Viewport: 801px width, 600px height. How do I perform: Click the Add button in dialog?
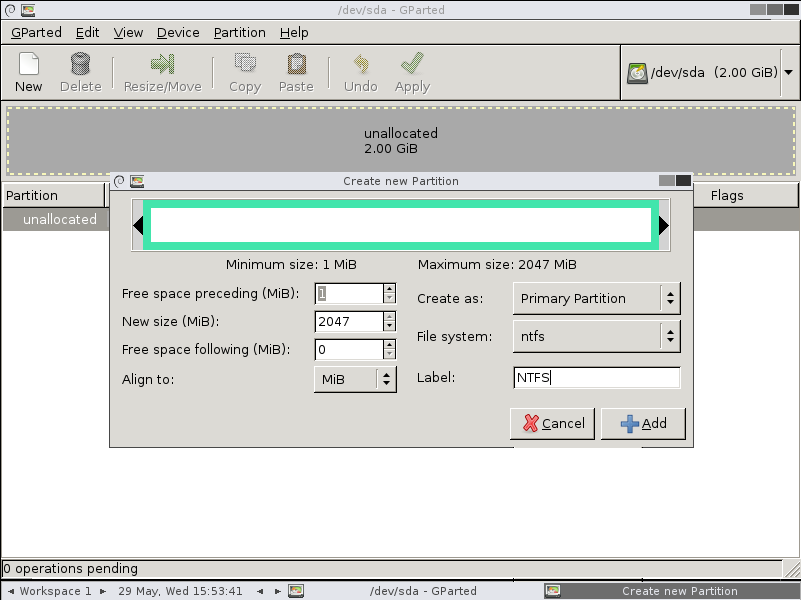click(x=643, y=423)
